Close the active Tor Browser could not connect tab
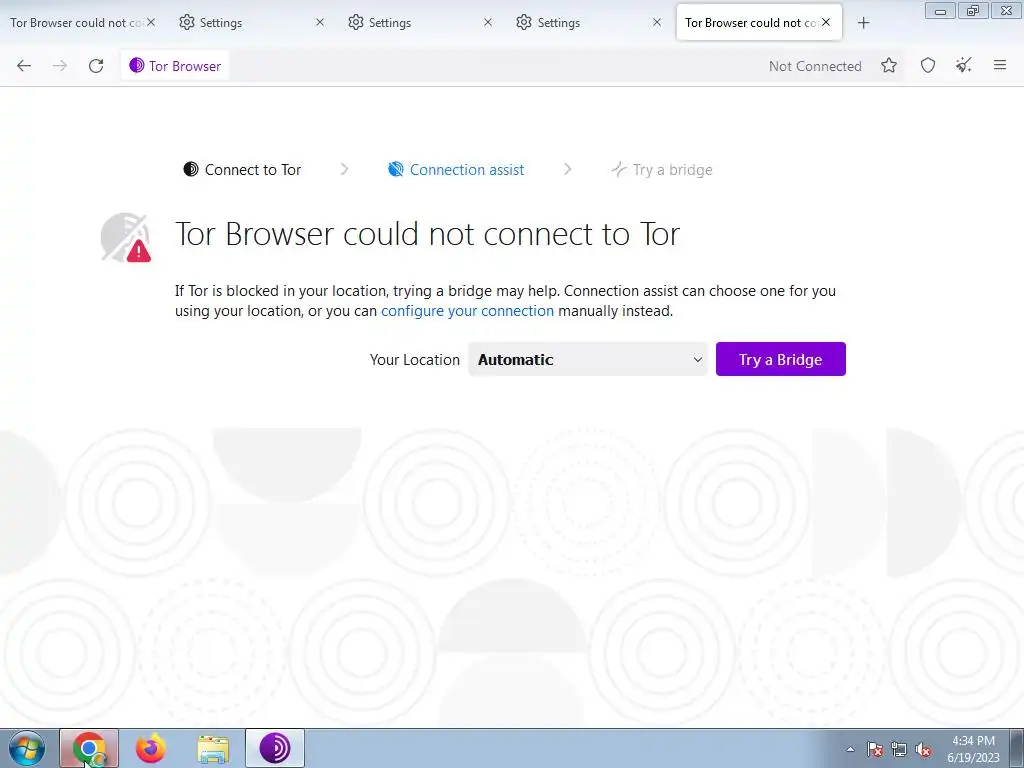Viewport: 1024px width, 768px height. (x=826, y=22)
